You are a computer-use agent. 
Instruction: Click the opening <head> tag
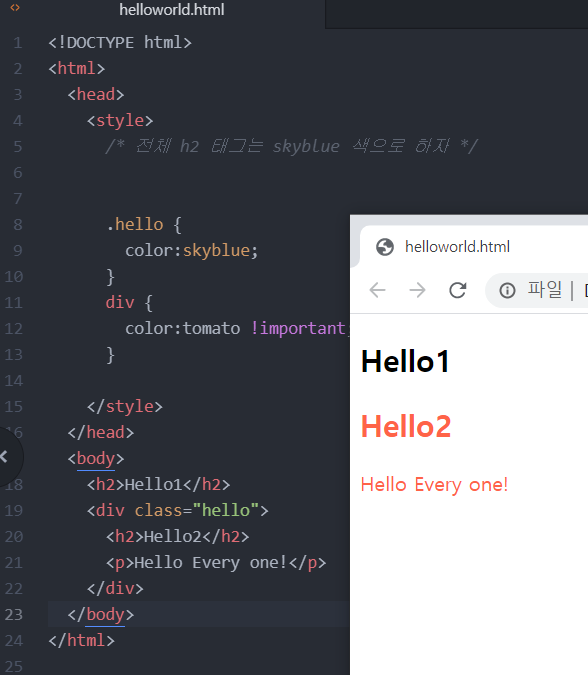click(x=96, y=95)
